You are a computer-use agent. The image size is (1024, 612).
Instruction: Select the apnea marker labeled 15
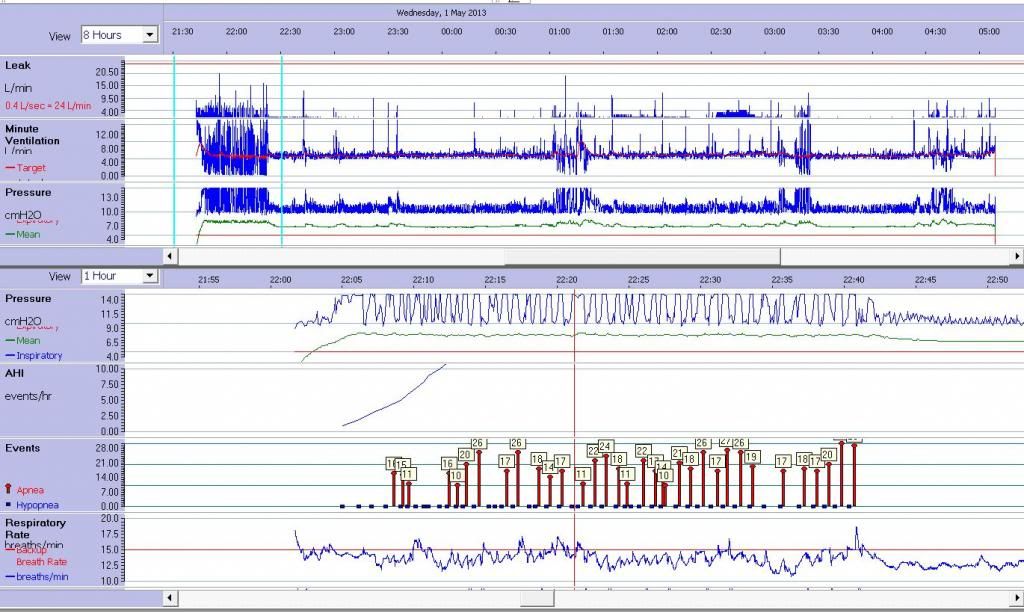point(403,464)
